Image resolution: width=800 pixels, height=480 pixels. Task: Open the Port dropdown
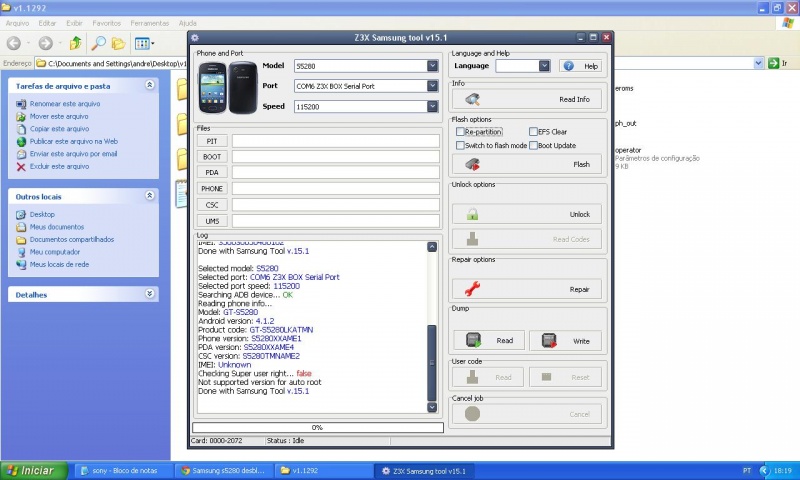pos(432,86)
